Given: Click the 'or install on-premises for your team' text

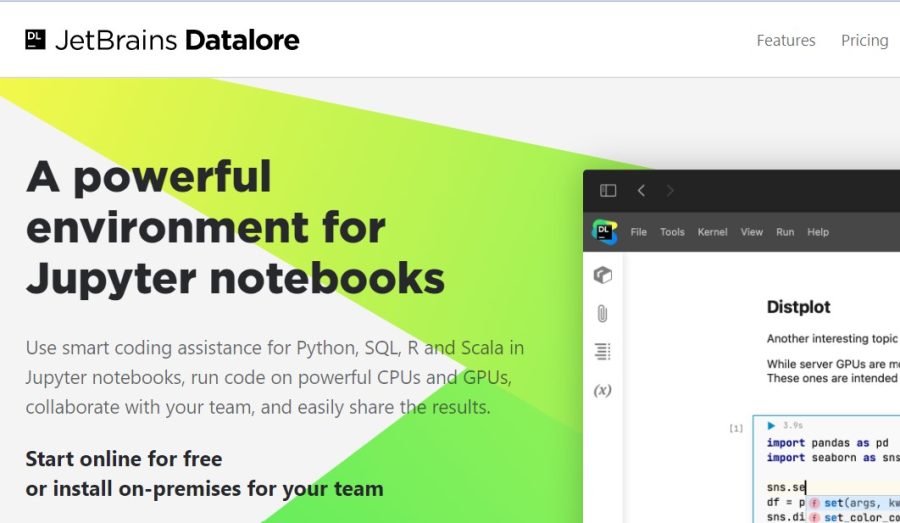Looking at the screenshot, I should (x=204, y=489).
